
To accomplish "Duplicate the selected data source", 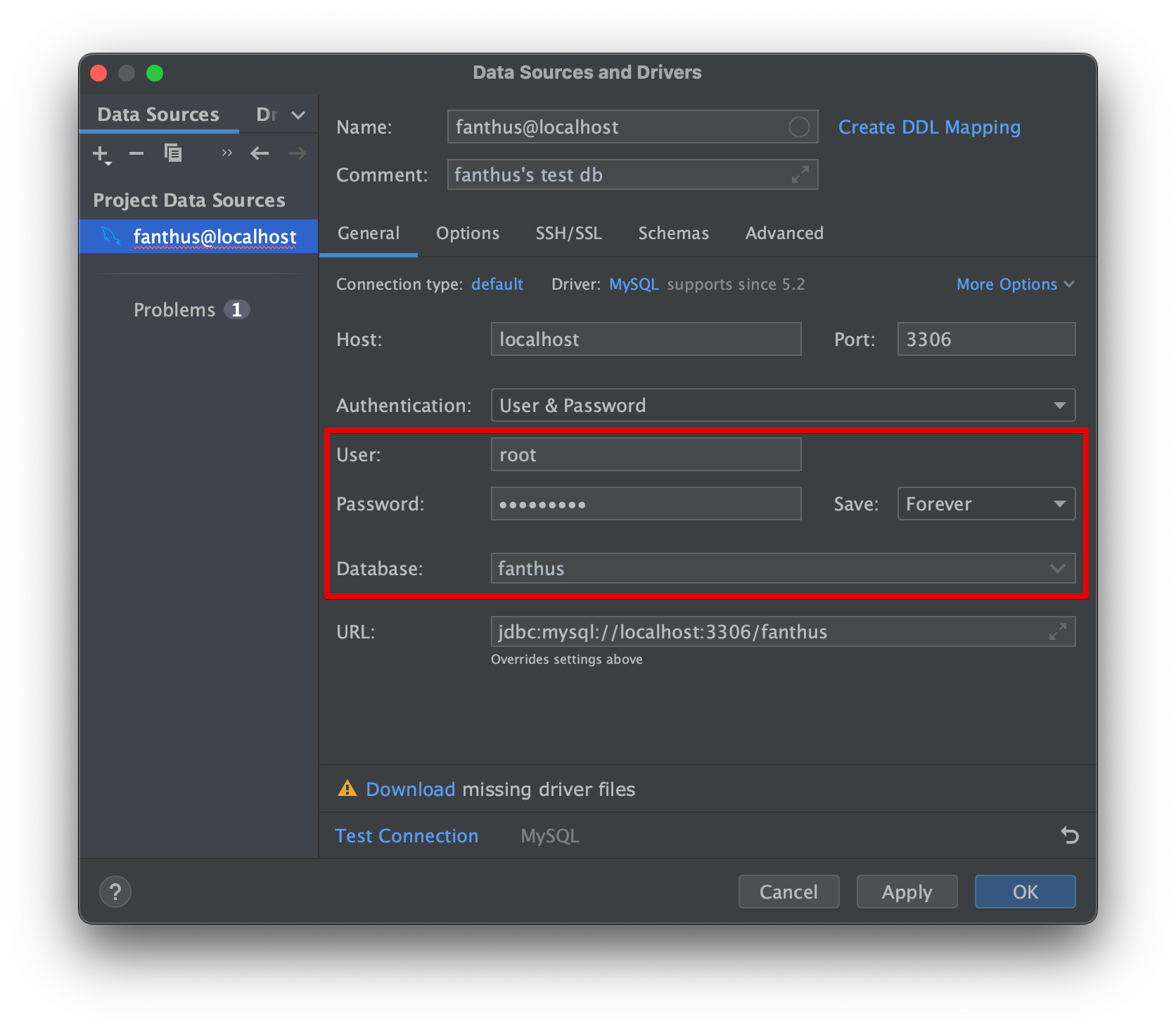I will click(x=173, y=153).
